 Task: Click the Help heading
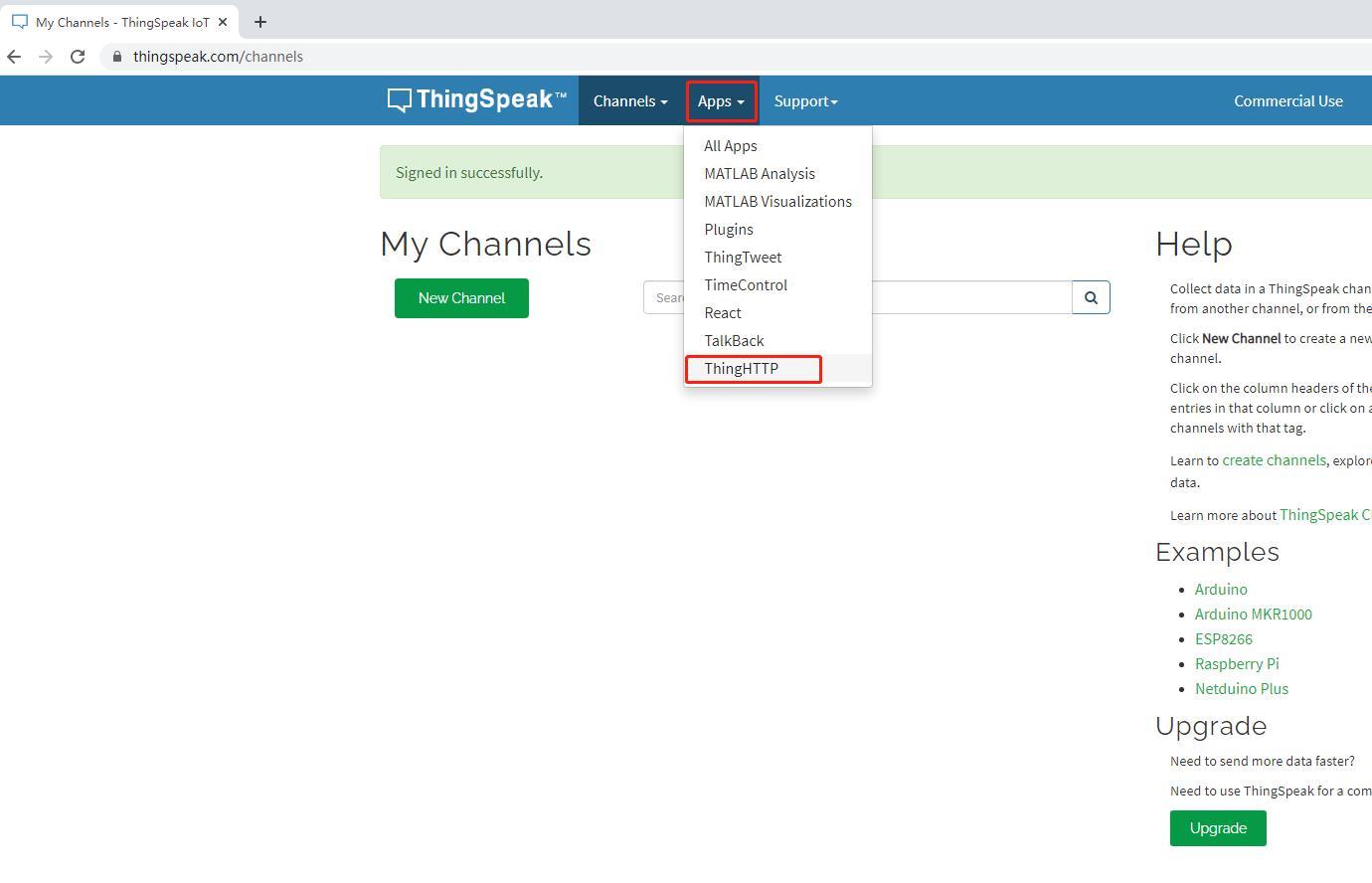coord(1194,244)
